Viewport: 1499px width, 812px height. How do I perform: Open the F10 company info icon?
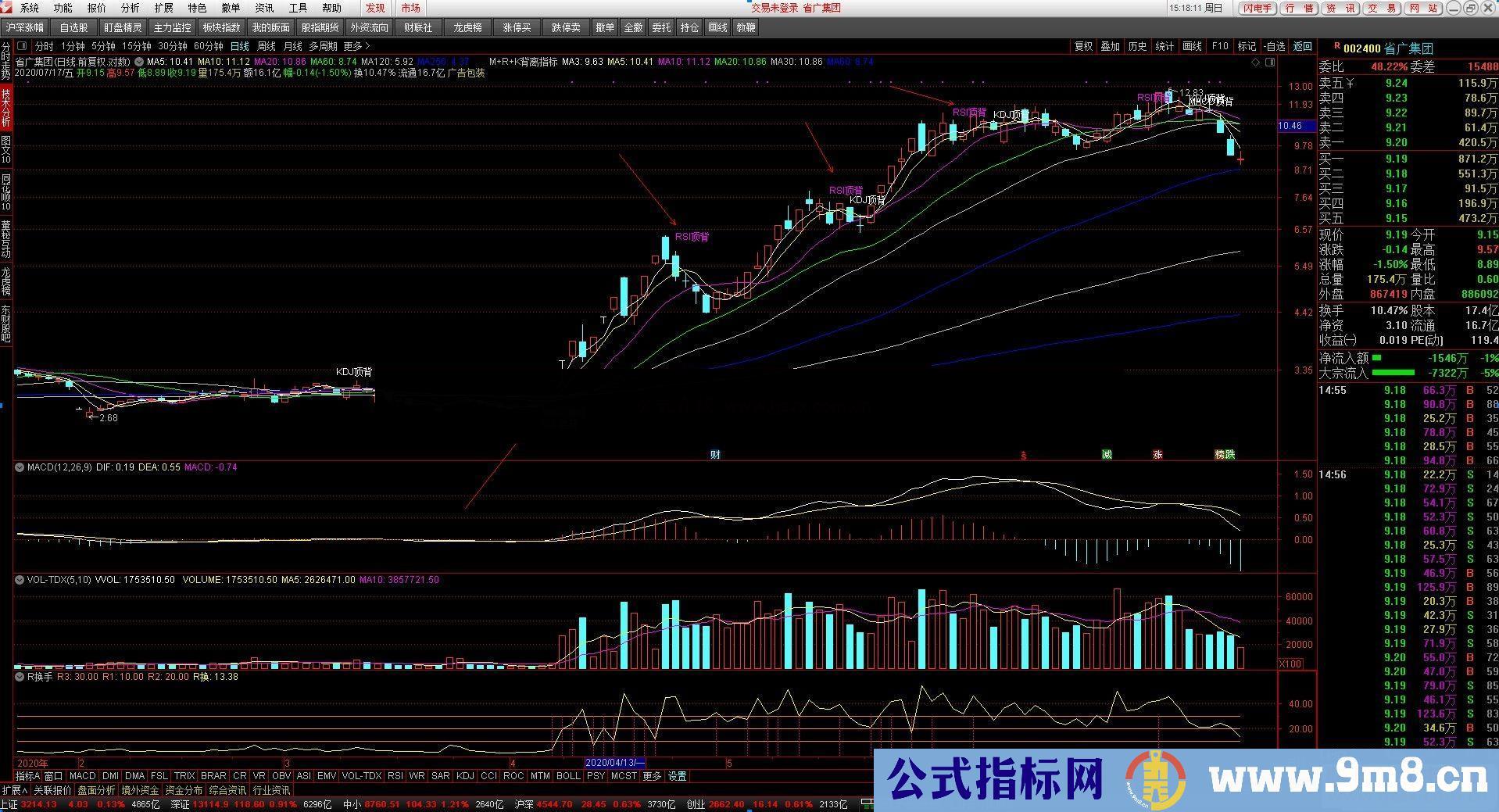point(1219,46)
